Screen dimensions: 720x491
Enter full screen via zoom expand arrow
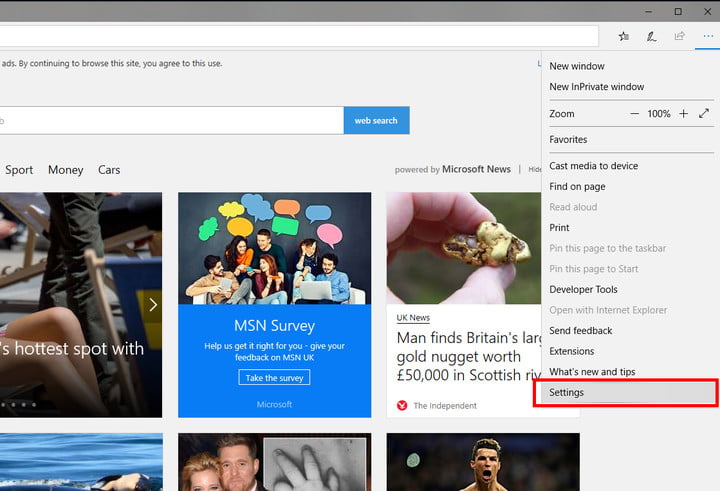[x=704, y=113]
